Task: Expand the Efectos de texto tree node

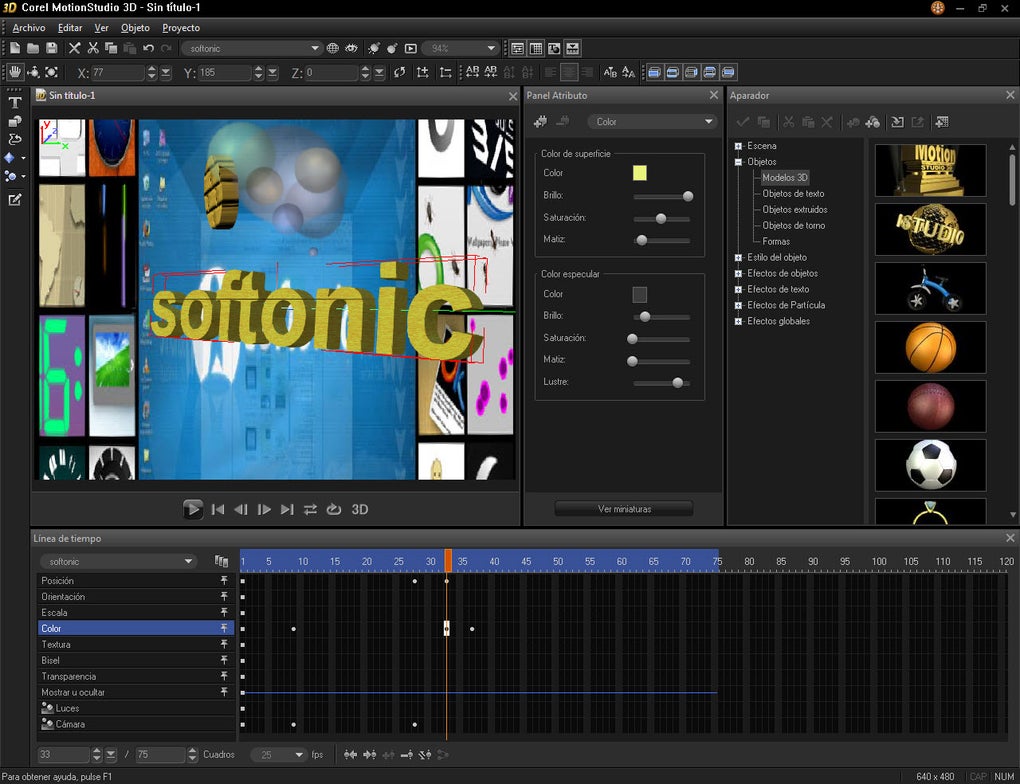Action: (x=738, y=289)
